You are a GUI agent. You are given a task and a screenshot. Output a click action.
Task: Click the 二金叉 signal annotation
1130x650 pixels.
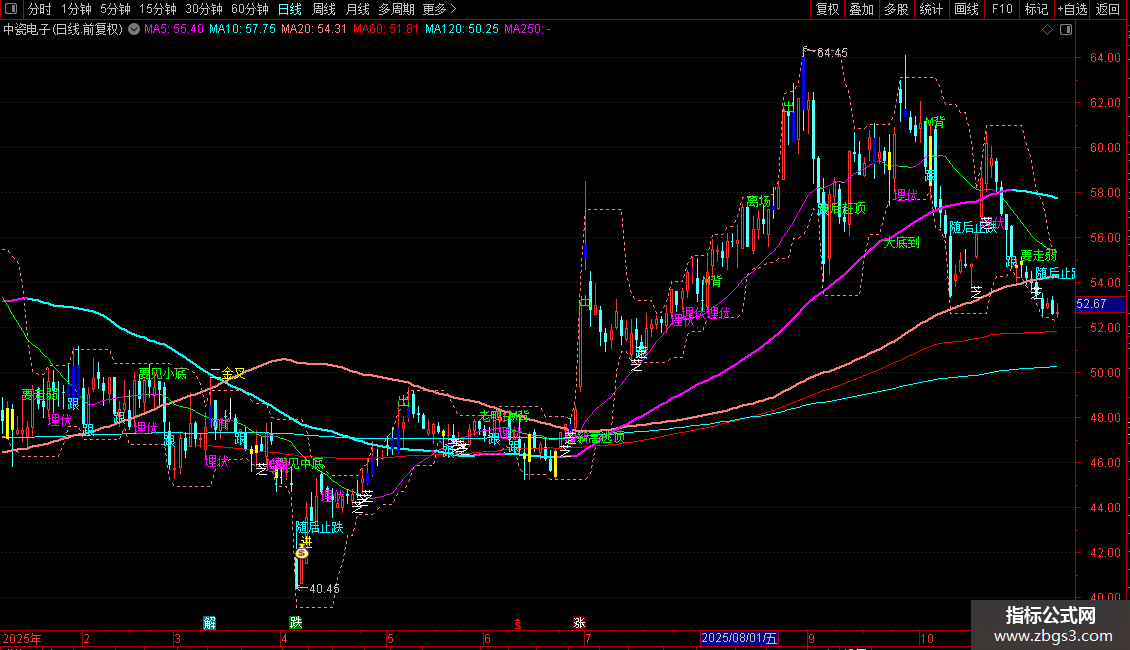click(x=228, y=373)
